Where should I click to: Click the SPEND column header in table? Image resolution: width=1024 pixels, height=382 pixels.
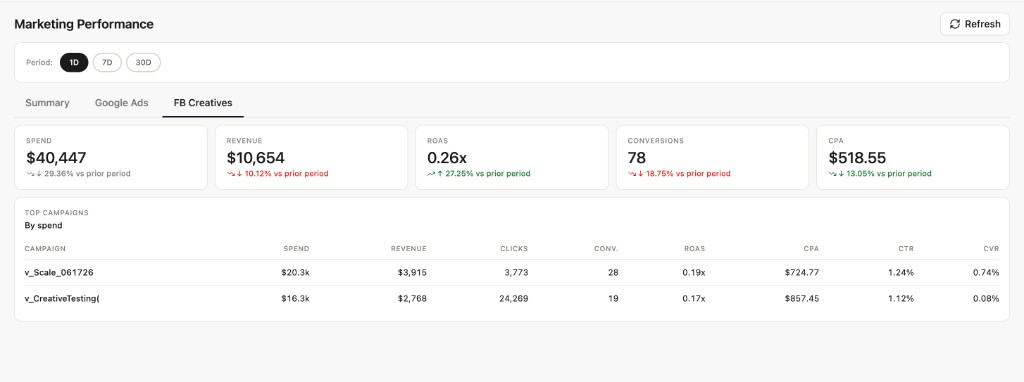296,249
